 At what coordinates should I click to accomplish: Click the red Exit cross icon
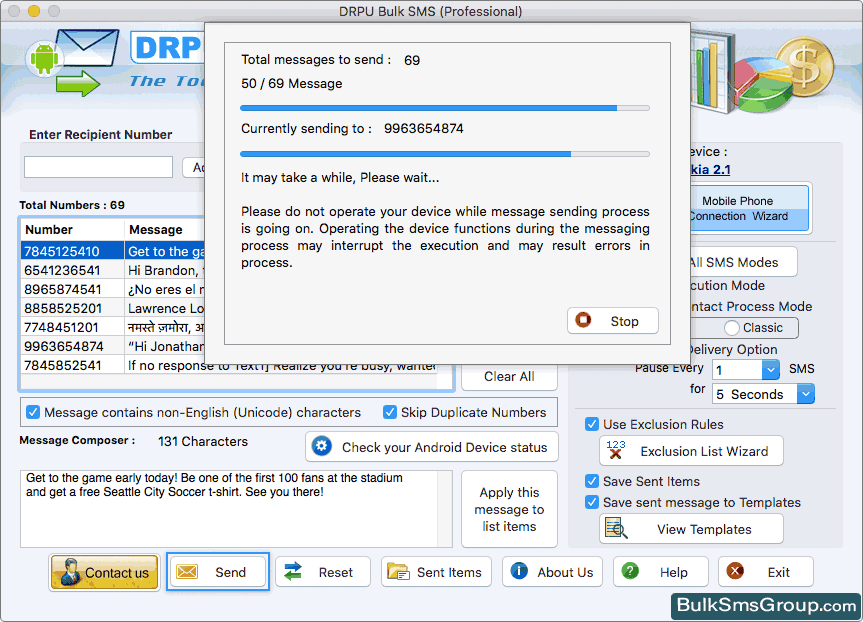coord(735,571)
